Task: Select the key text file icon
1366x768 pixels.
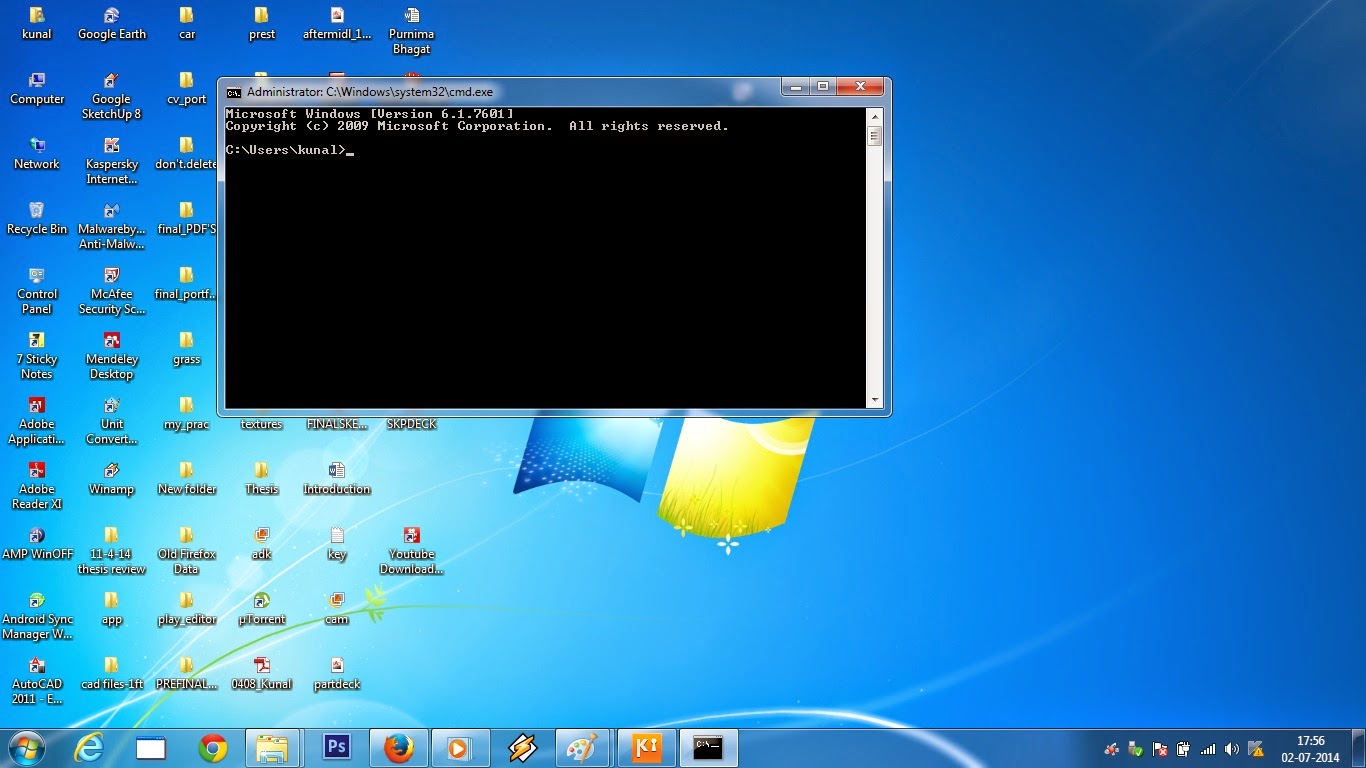Action: point(337,544)
